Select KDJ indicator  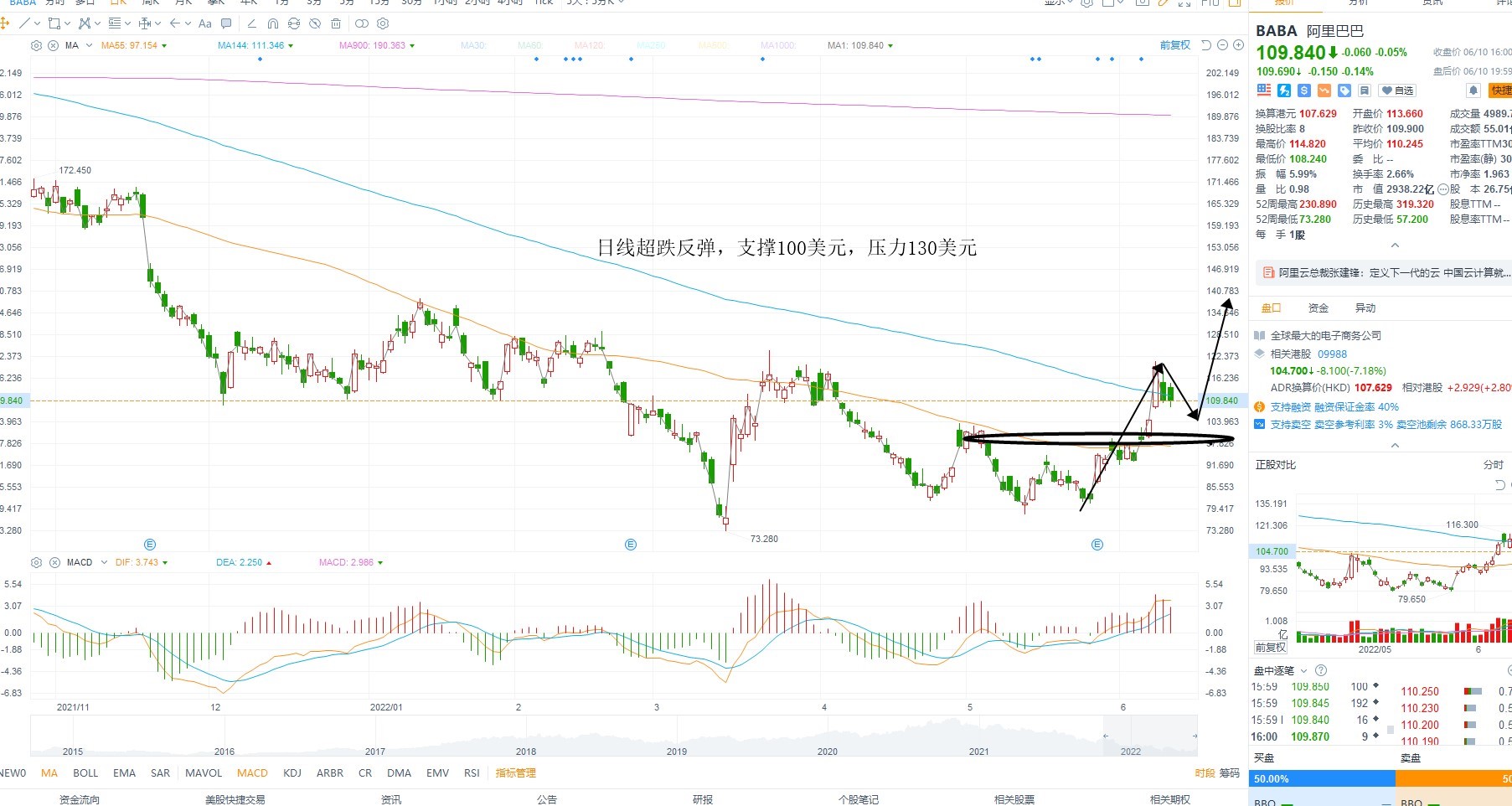click(292, 773)
